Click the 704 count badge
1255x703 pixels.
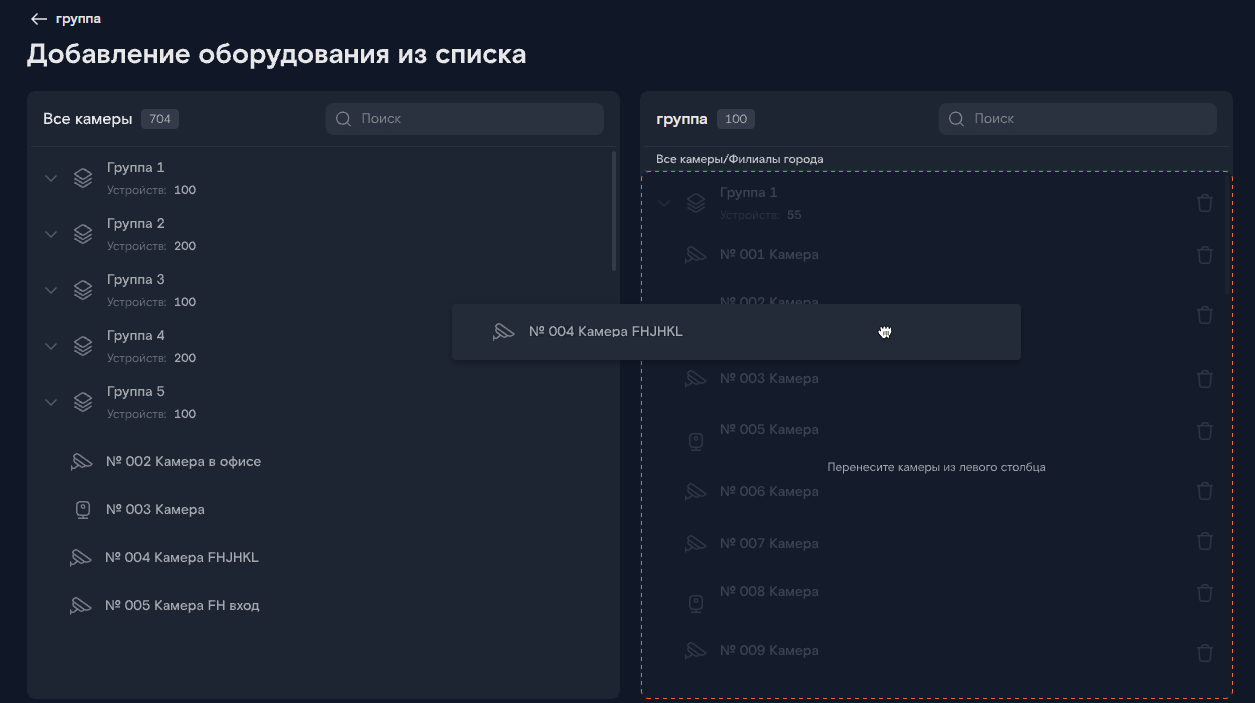tap(160, 119)
